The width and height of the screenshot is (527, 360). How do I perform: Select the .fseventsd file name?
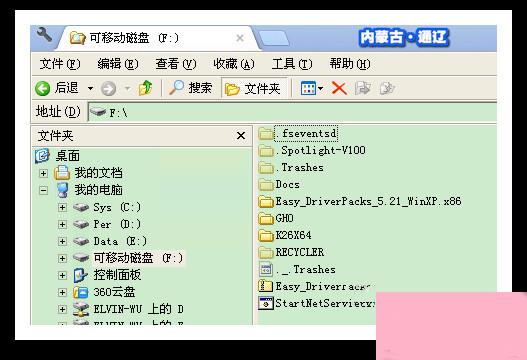306,134
